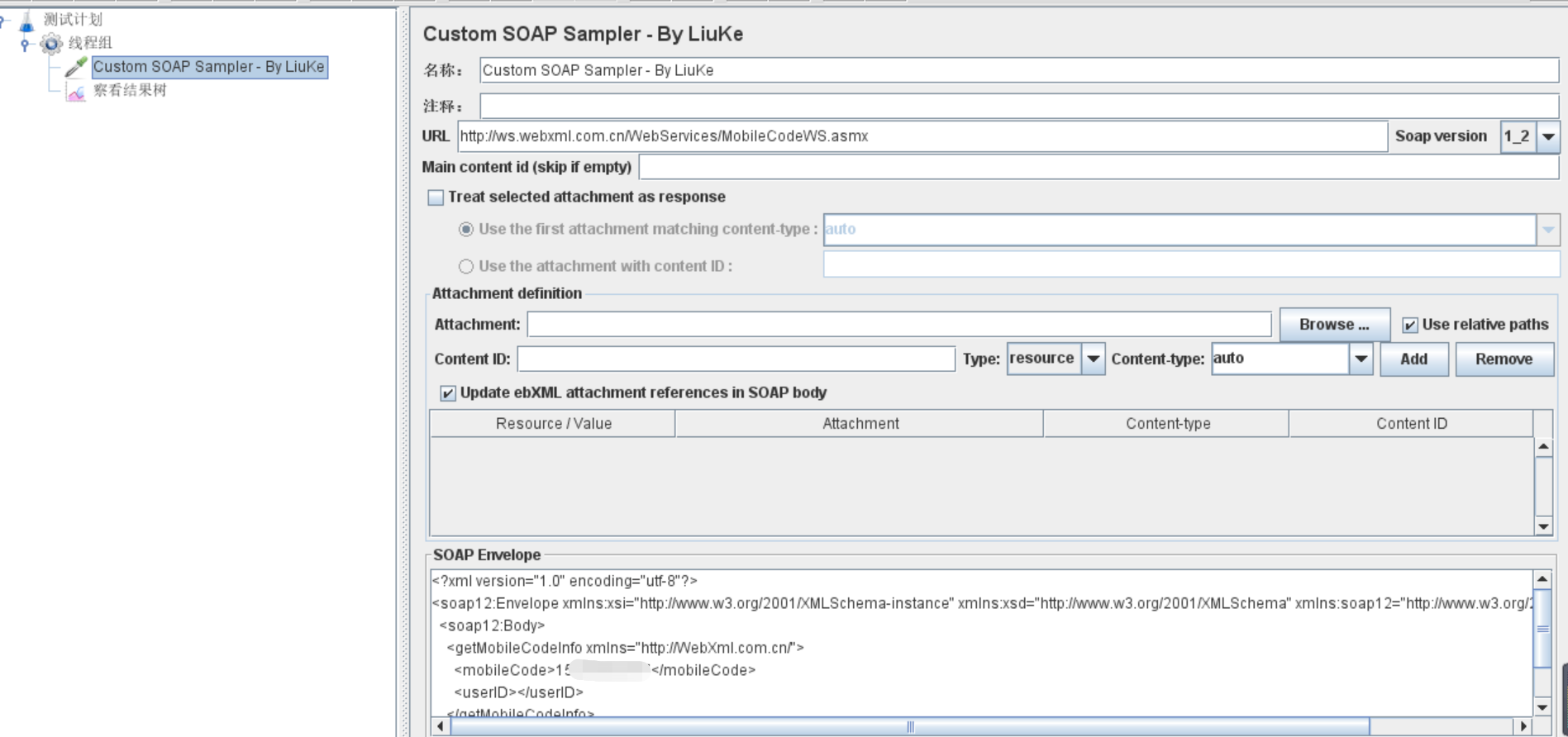Viewport: 1568px width, 737px height.
Task: Click the Content ID column header
Action: (x=1411, y=424)
